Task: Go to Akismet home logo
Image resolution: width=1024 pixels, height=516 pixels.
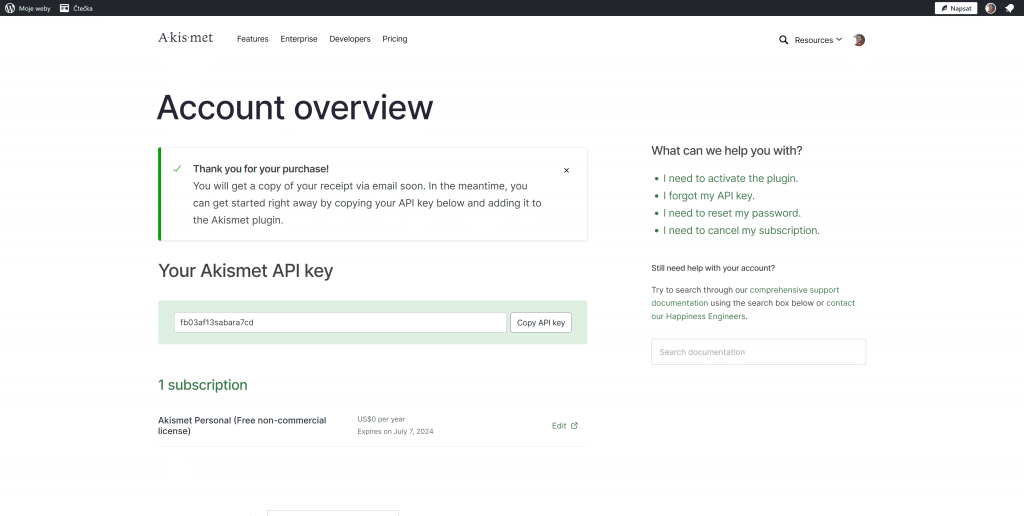Action: 185,38
